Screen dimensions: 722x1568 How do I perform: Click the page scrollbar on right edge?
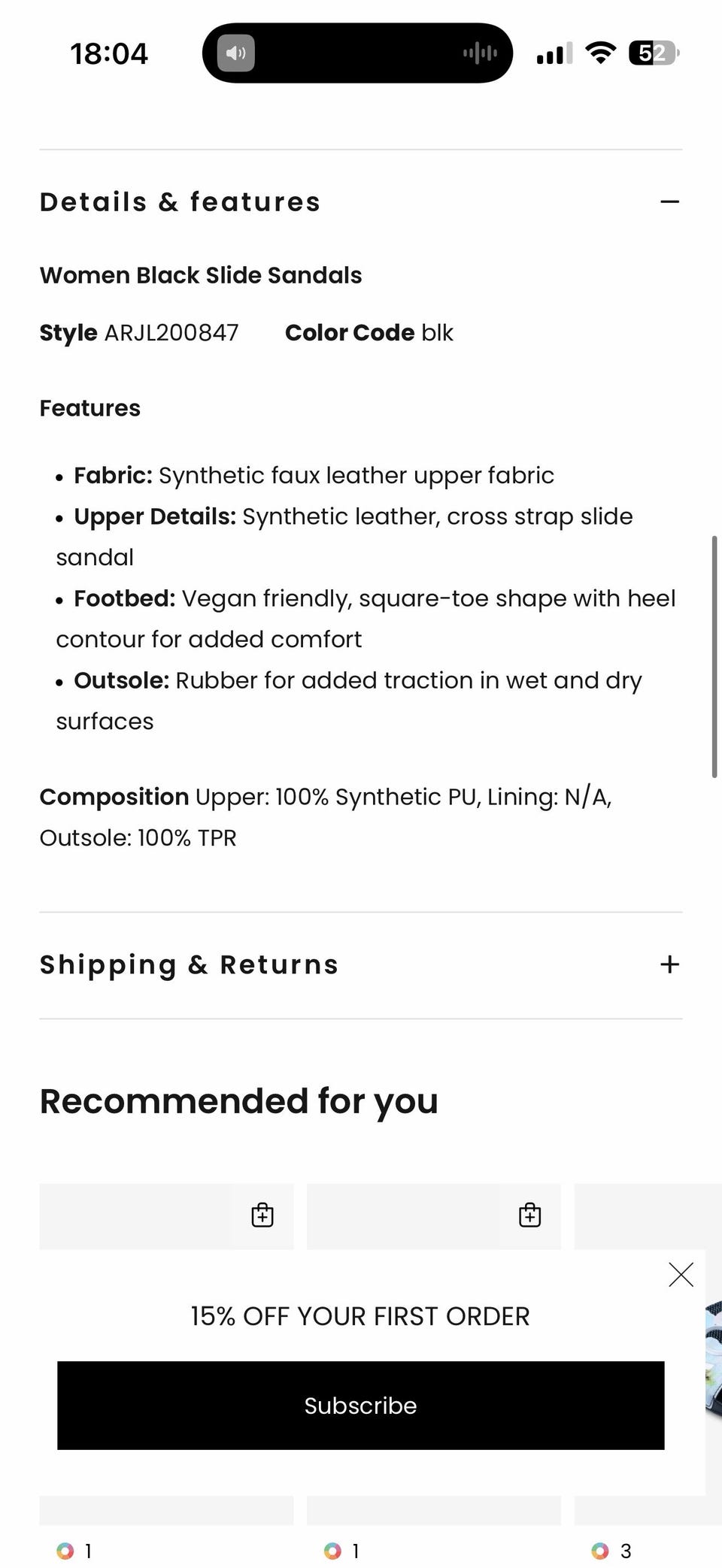pos(714,656)
